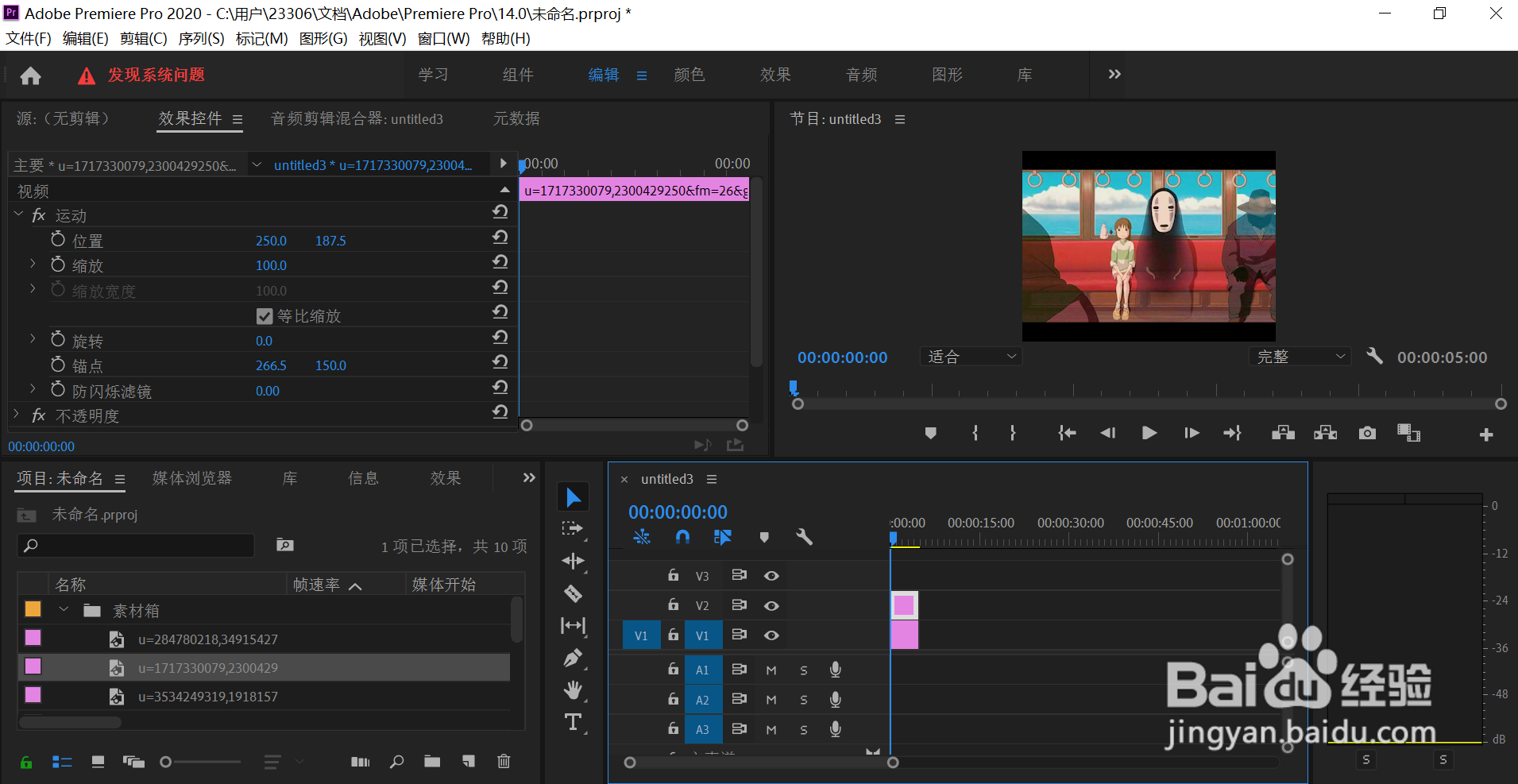1518x784 pixels.
Task: Add Marker in Program monitor
Action: [931, 433]
